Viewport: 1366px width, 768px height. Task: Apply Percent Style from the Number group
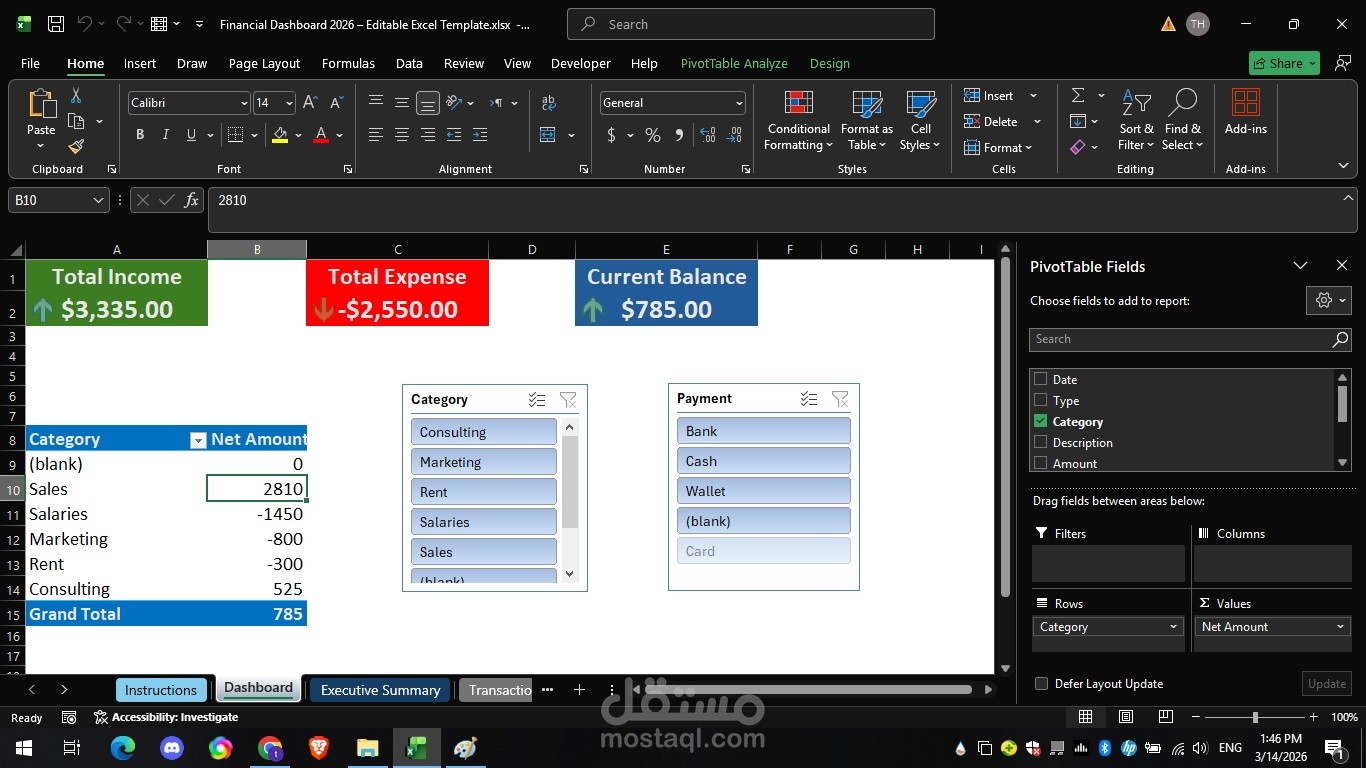[x=653, y=134]
